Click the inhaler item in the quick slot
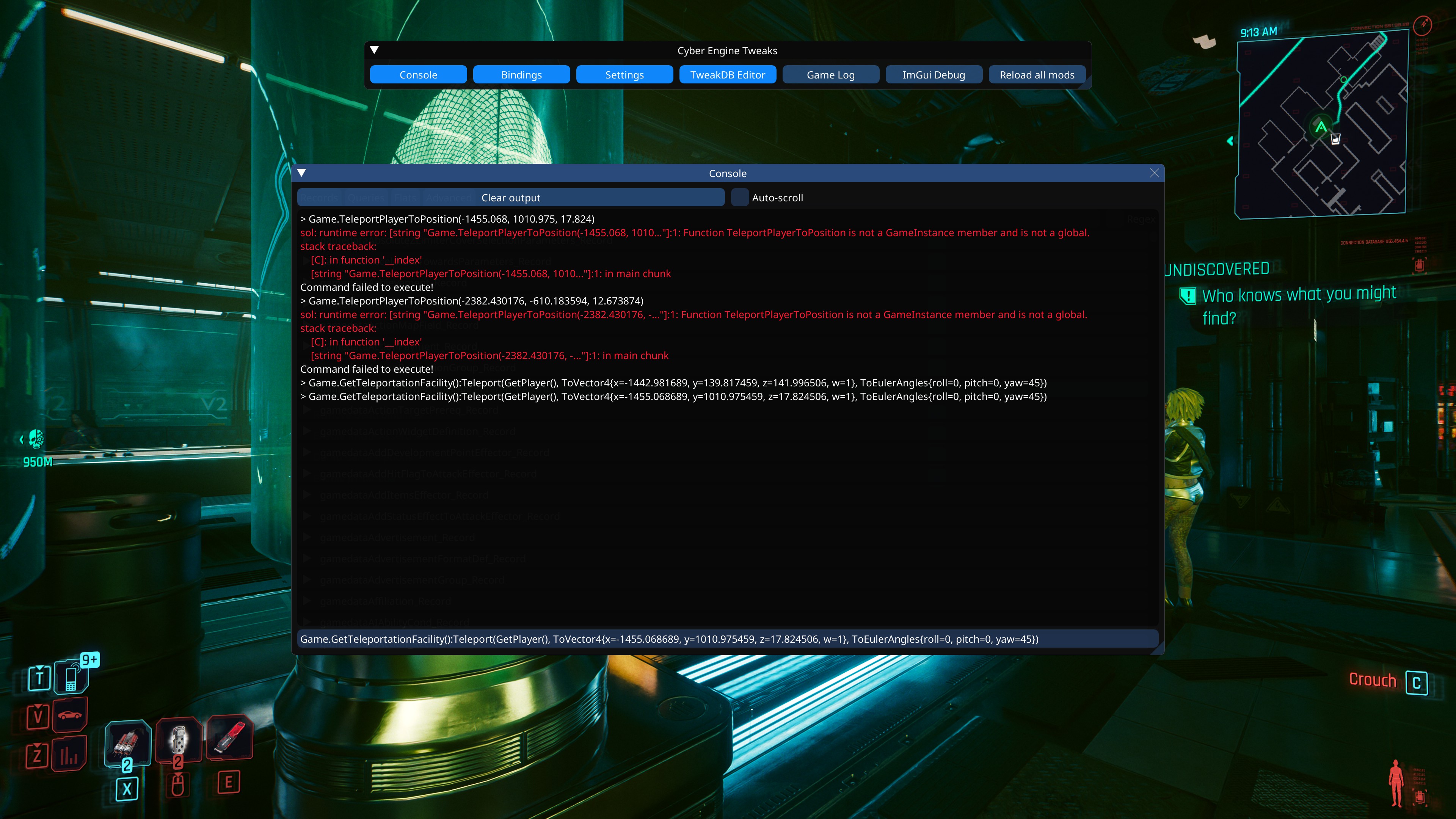Image resolution: width=1456 pixels, height=819 pixels. tap(128, 743)
